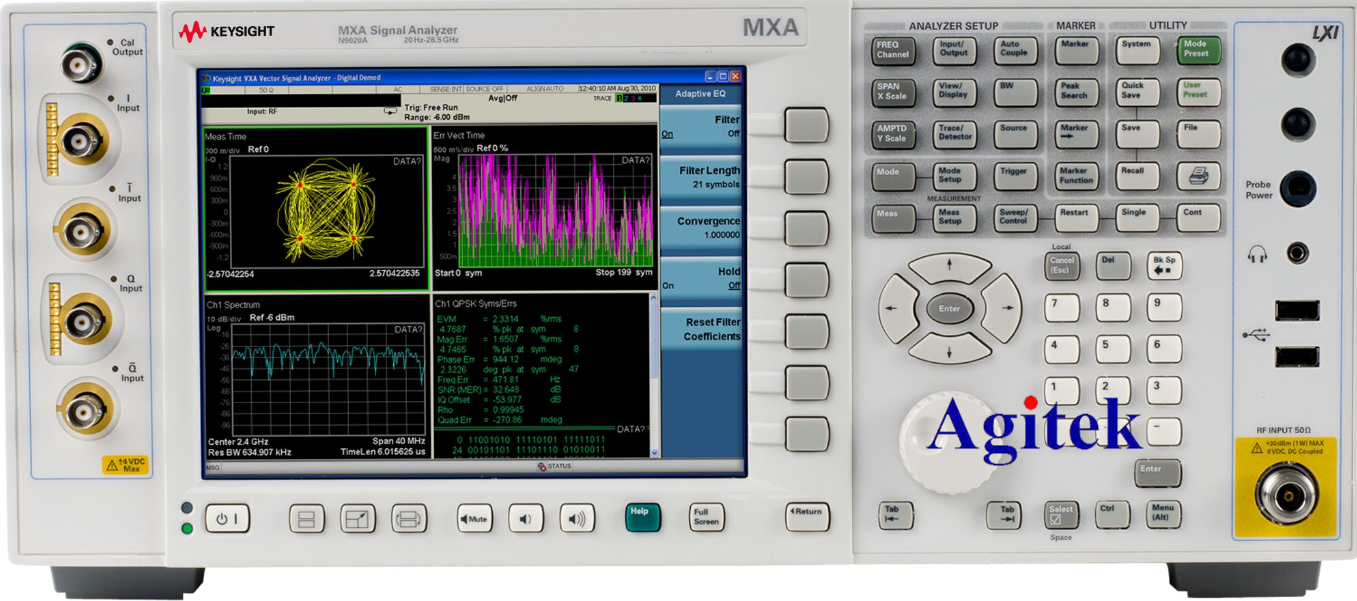Tap the number 7 key

1061,308
